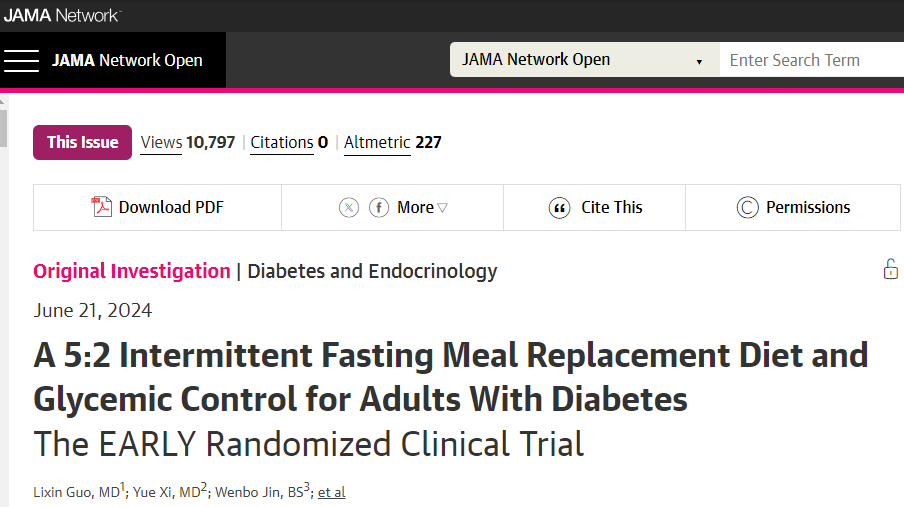The image size is (904, 507).
Task: Click the Download PDF button
Action: [x=157, y=208]
